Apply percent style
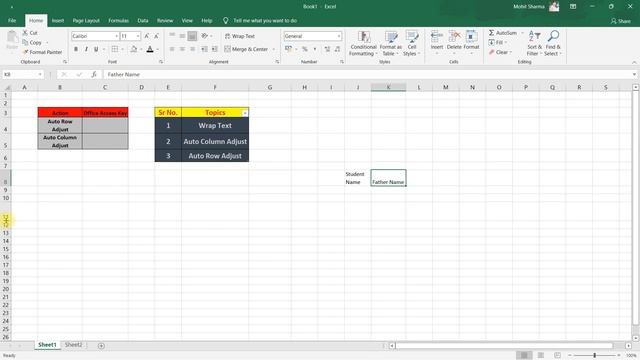Image resolution: width=640 pixels, height=360 pixels. (304, 49)
